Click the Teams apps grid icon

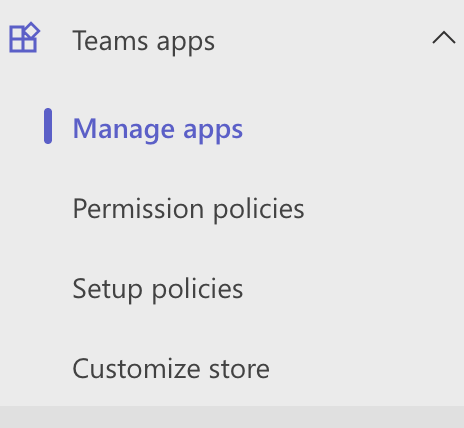[24, 37]
